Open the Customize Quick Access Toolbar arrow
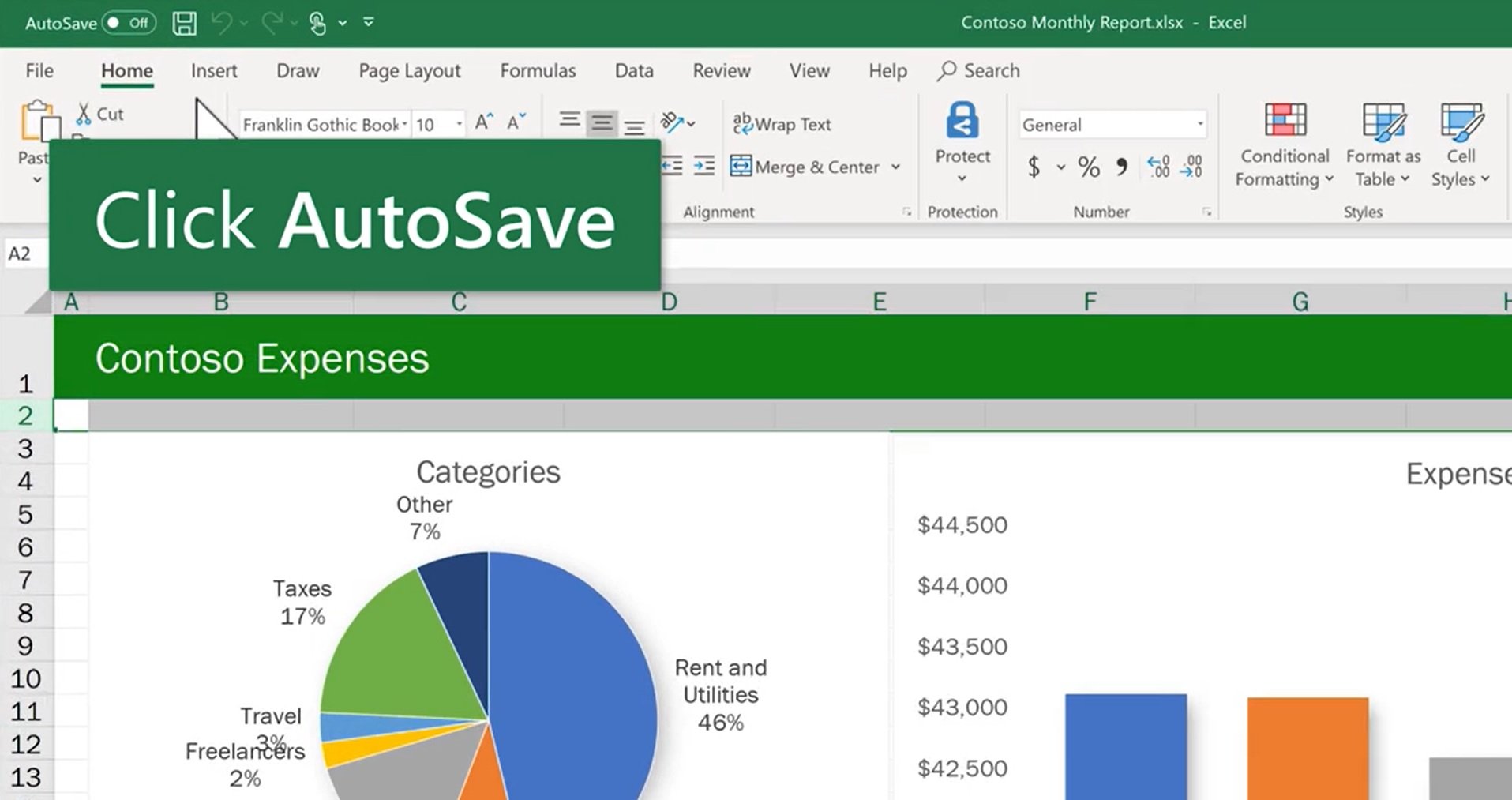The height and width of the screenshot is (800, 1512). 369,22
